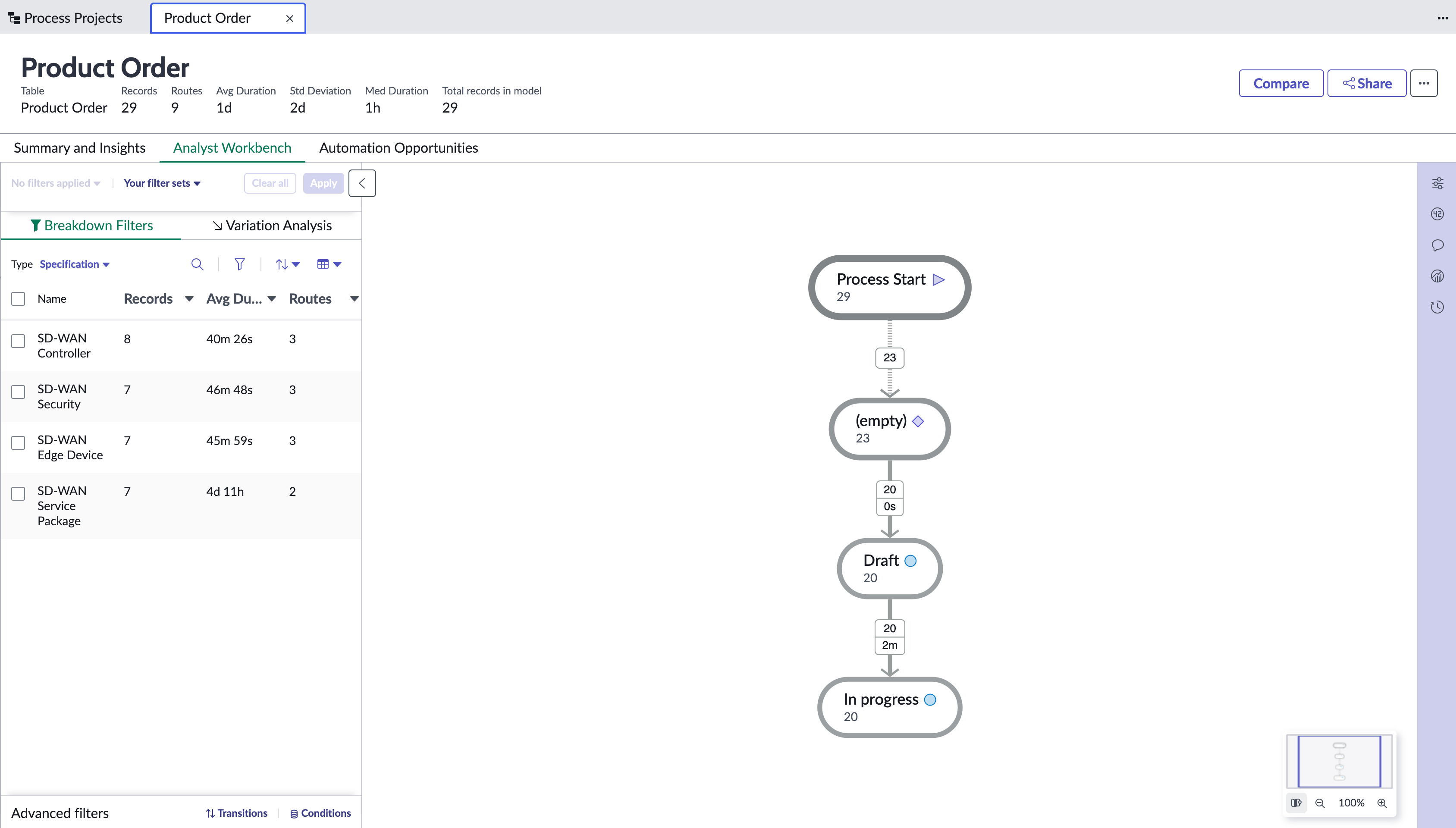Screen dimensions: 1456x828
Task: Open the table columns view dropdown
Action: pos(329,264)
